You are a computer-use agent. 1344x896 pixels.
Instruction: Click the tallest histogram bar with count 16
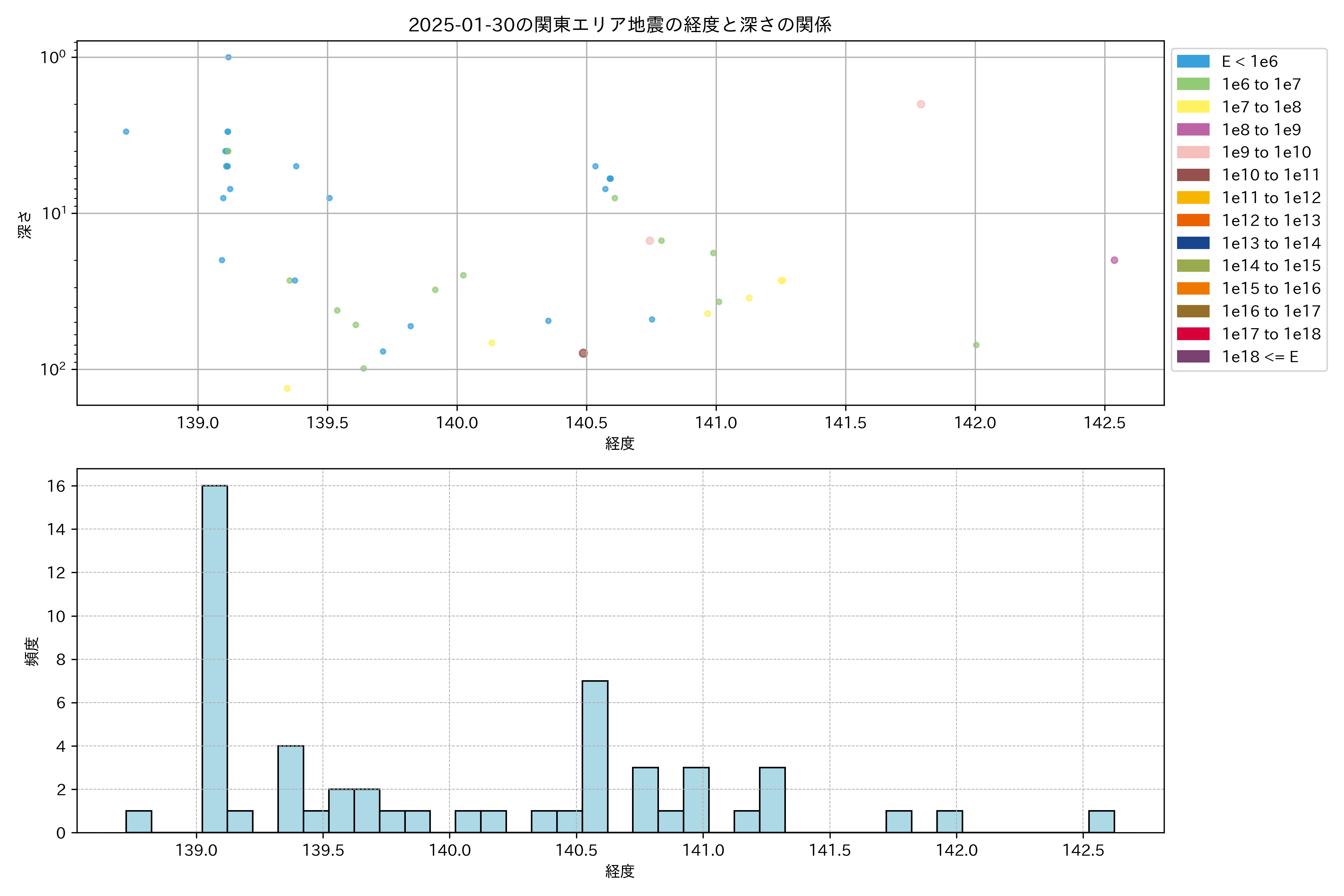[215, 659]
